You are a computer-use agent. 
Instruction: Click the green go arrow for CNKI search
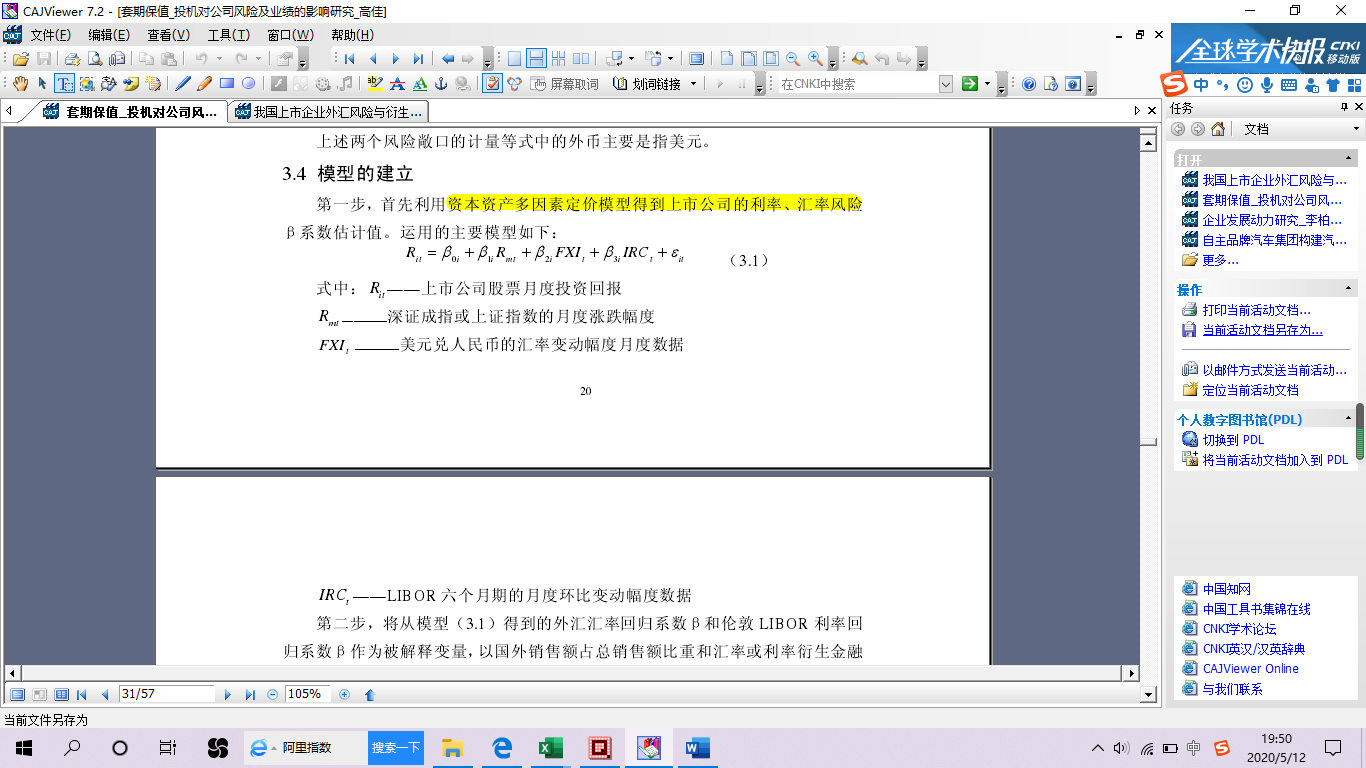(969, 84)
